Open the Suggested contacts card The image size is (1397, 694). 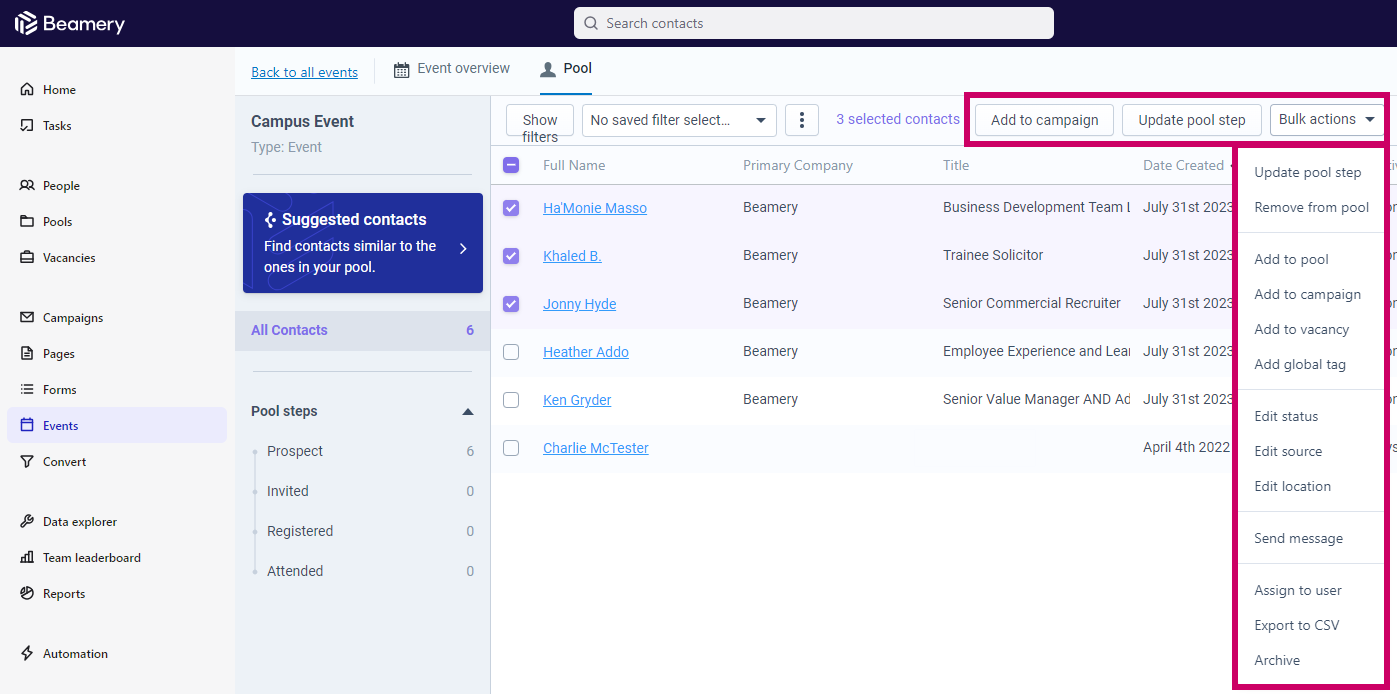tap(363, 243)
